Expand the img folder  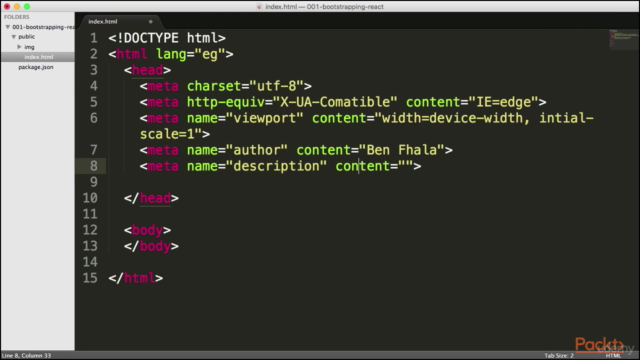(x=19, y=47)
